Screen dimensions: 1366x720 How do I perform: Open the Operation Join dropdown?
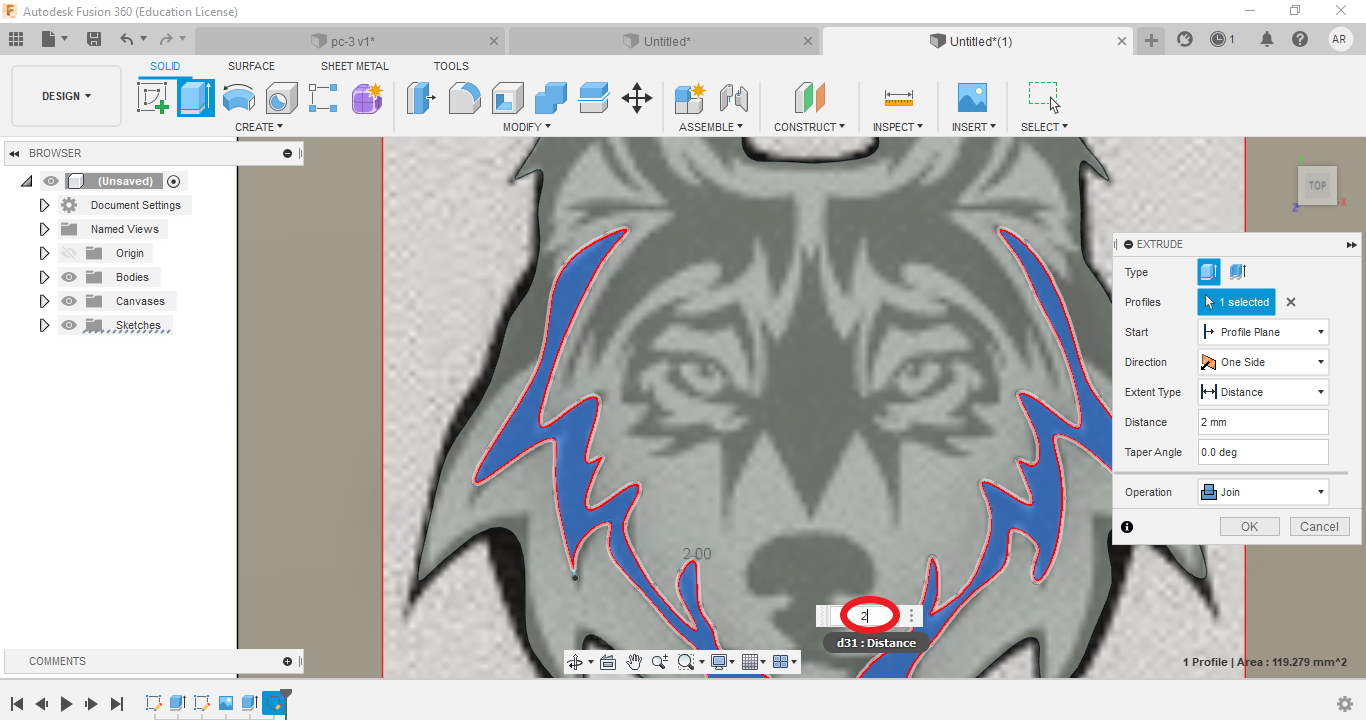coord(1263,492)
